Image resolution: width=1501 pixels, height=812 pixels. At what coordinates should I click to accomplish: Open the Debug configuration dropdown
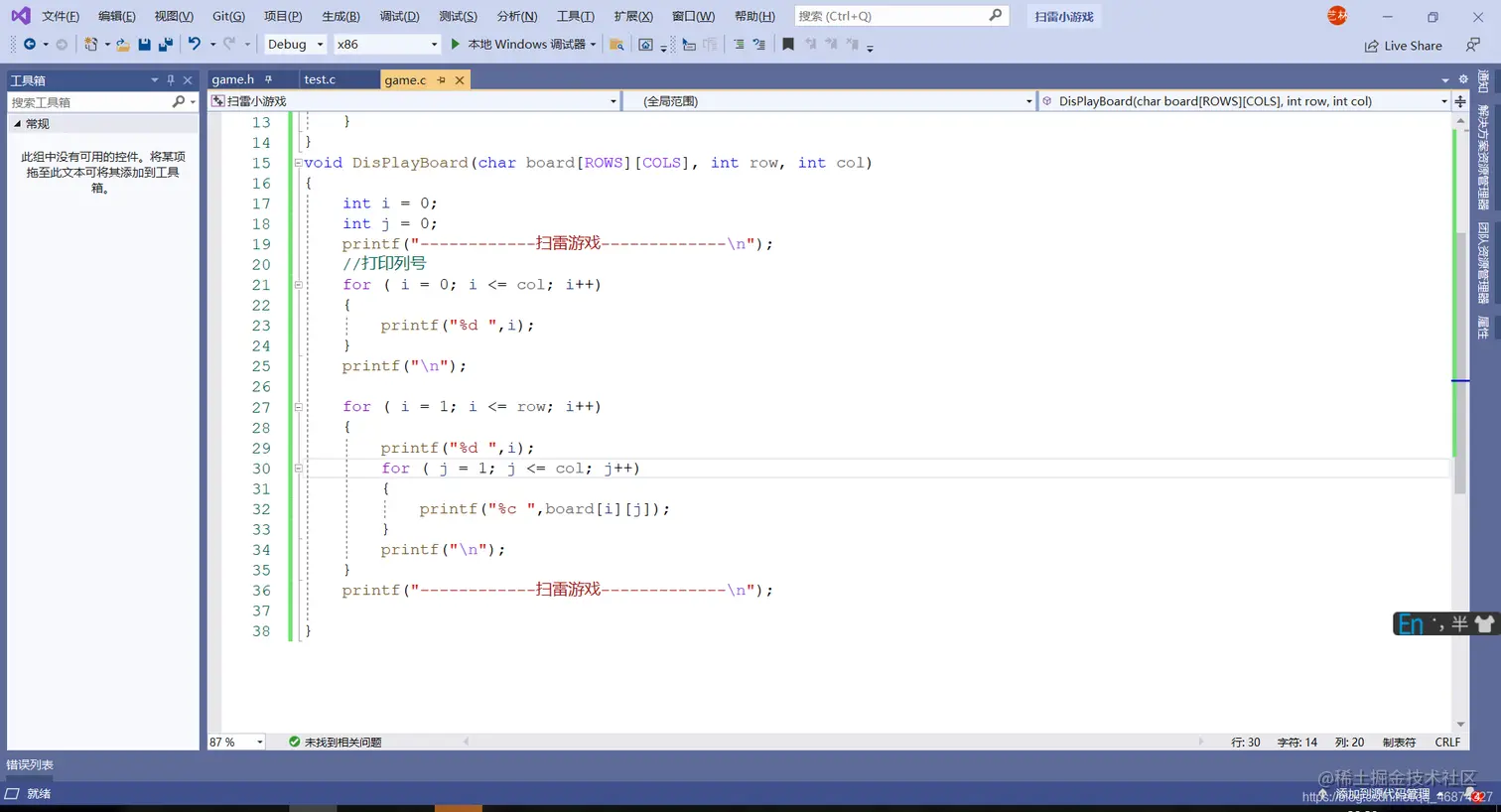[320, 44]
